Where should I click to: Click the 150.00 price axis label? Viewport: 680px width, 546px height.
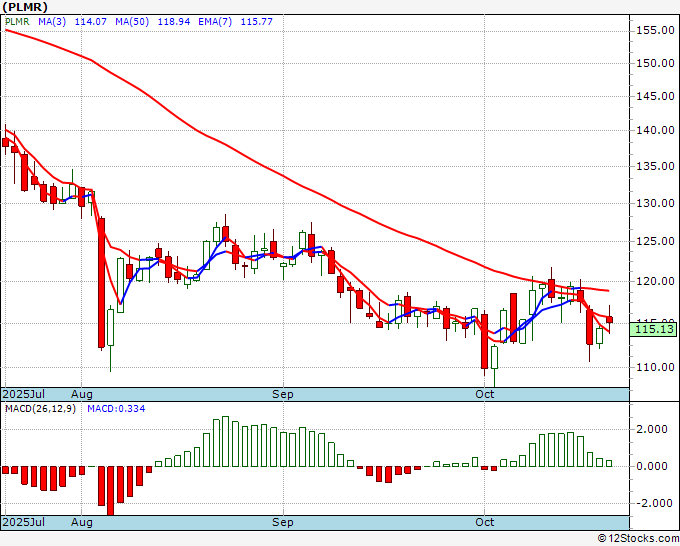(655, 63)
